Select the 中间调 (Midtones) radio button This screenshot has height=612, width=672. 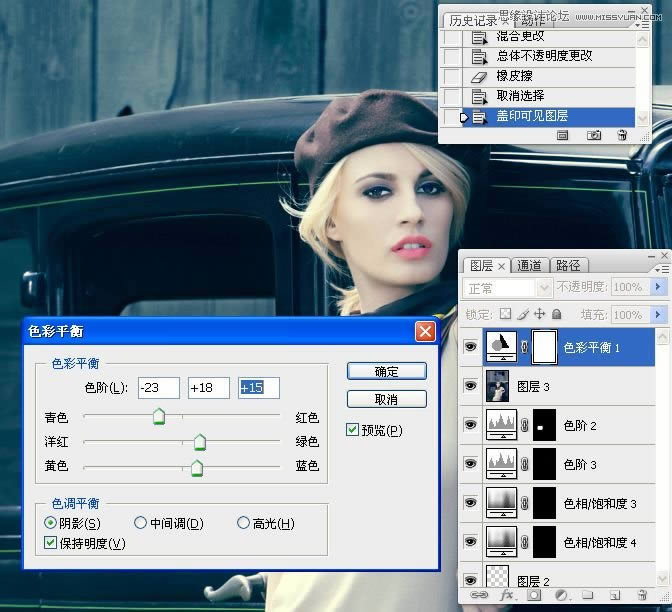pos(141,523)
